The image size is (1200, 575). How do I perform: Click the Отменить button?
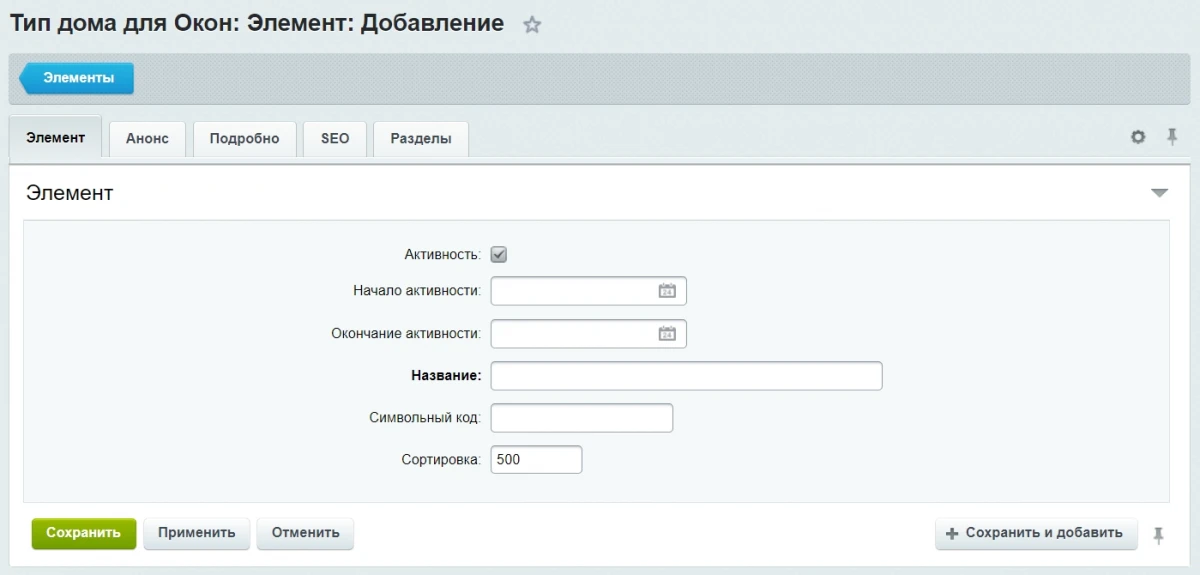click(305, 533)
